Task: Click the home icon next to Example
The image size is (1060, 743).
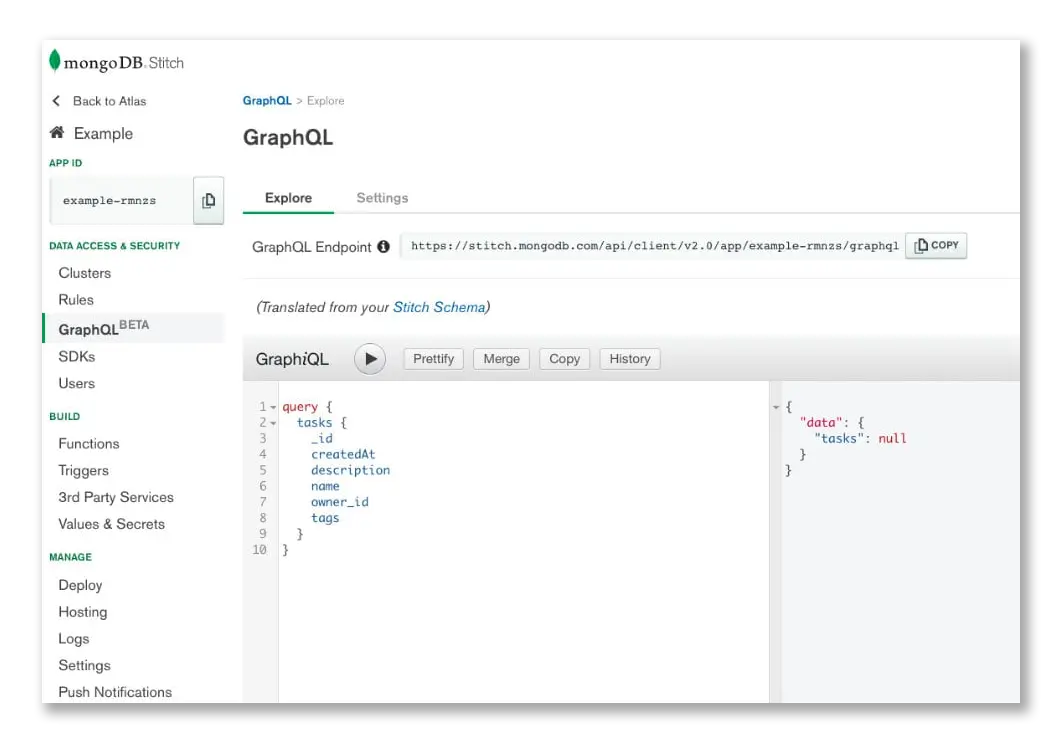Action: pyautogui.click(x=57, y=133)
